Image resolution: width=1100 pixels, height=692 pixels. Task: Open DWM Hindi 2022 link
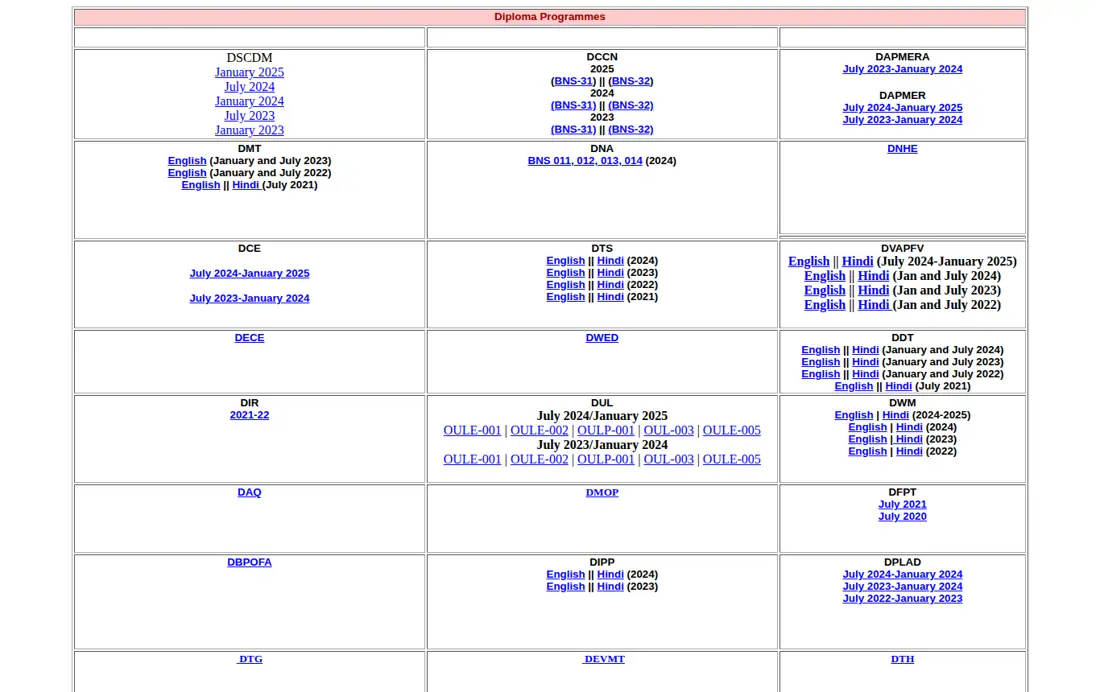click(908, 451)
